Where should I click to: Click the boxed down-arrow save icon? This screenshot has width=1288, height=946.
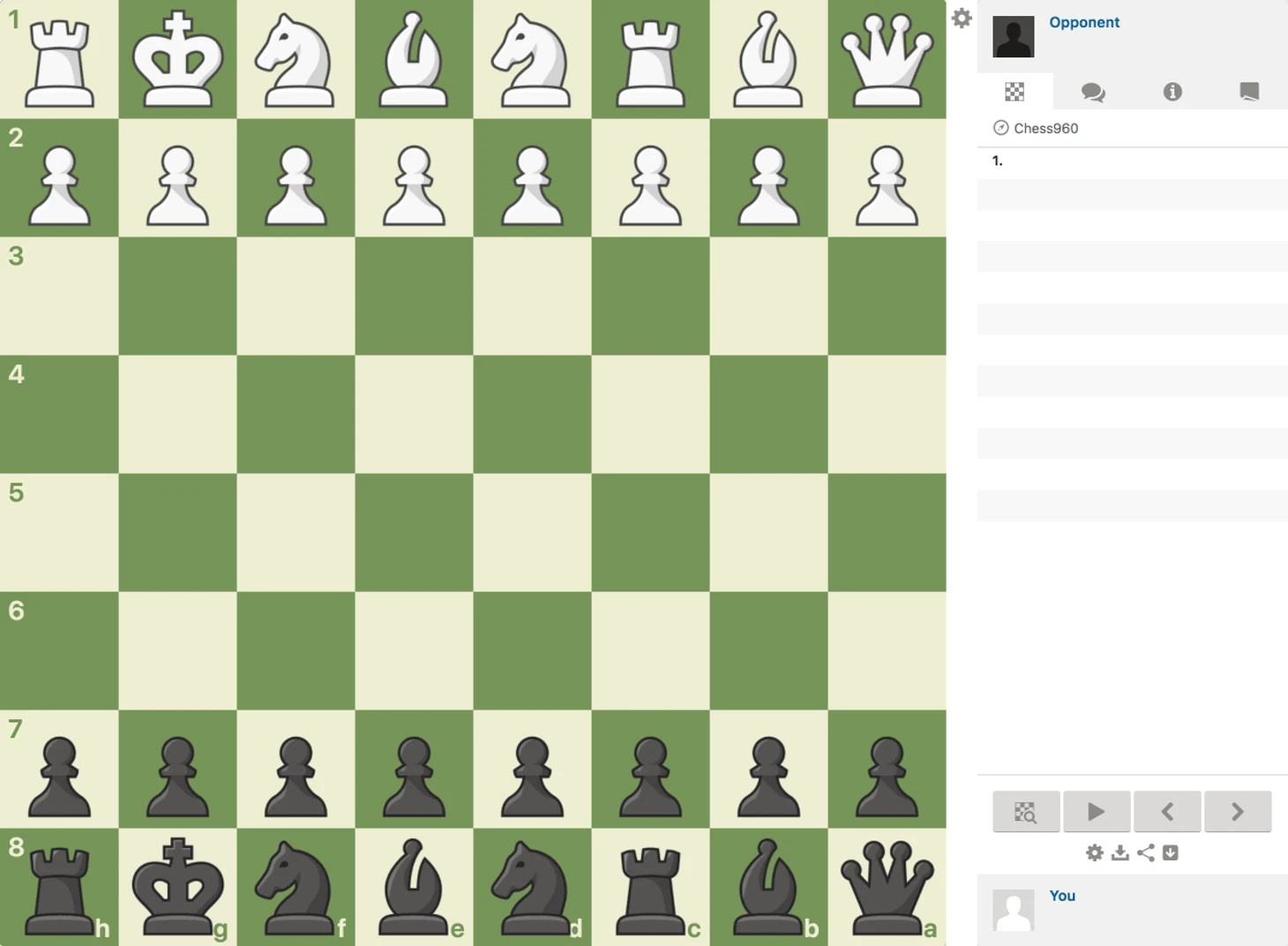pyautogui.click(x=1171, y=852)
